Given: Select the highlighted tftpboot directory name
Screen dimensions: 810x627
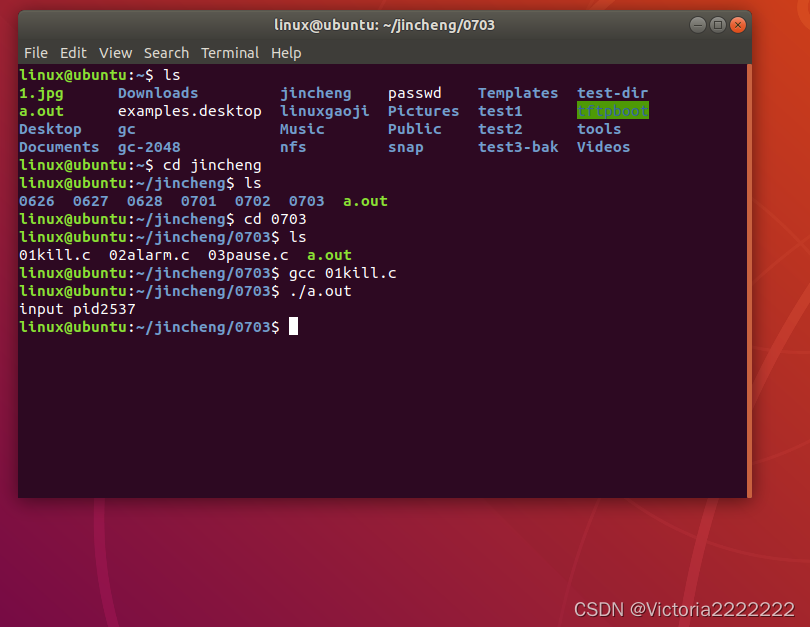Looking at the screenshot, I should point(612,111).
